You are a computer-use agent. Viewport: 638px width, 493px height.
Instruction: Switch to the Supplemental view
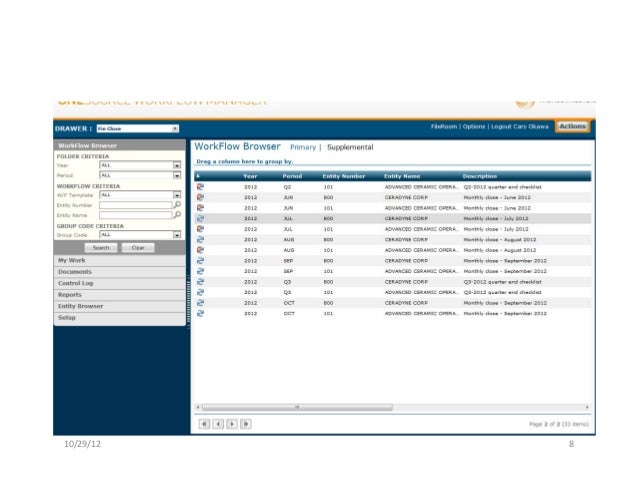point(350,147)
